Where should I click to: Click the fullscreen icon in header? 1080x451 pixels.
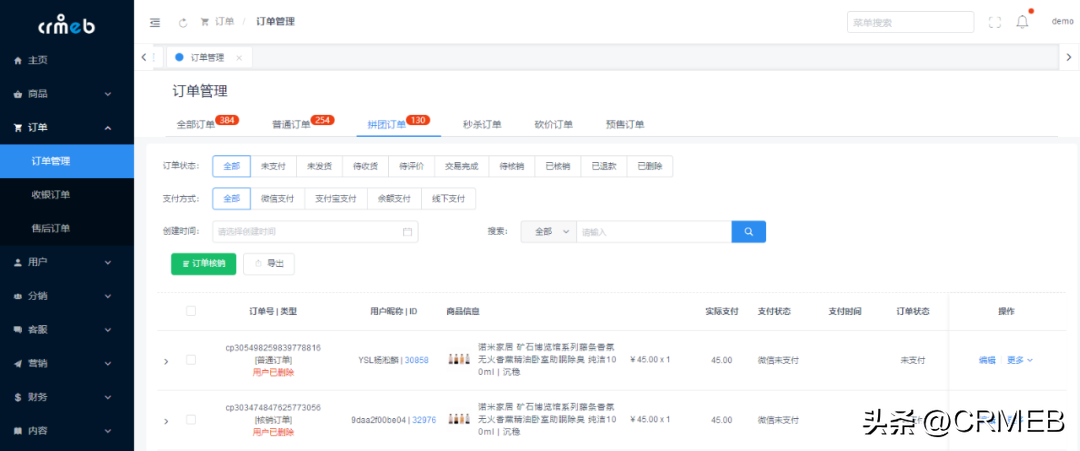pos(994,22)
